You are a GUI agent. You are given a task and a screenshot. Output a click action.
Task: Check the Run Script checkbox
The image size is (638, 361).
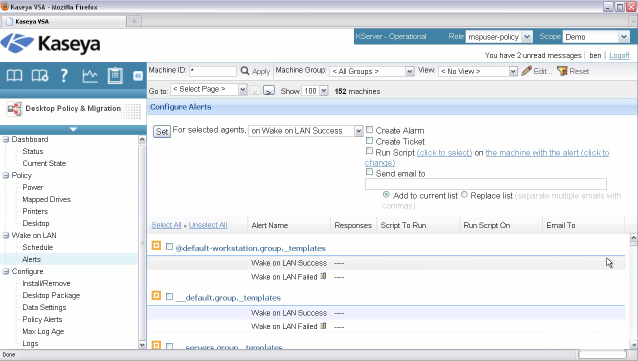369,151
